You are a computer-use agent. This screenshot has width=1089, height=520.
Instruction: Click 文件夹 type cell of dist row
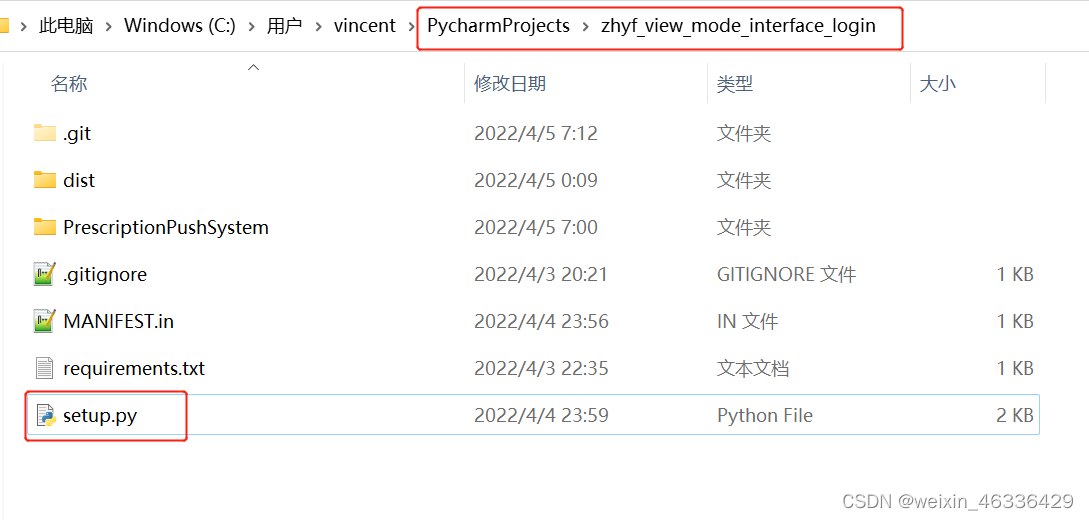(744, 181)
